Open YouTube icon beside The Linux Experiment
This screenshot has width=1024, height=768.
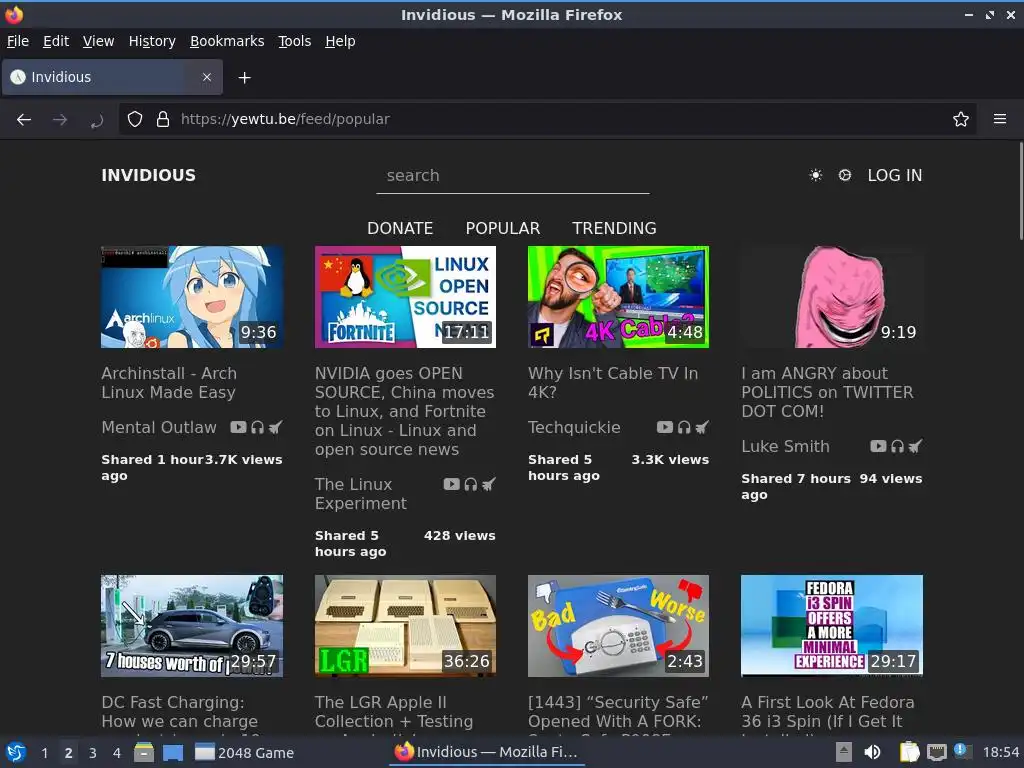452,484
